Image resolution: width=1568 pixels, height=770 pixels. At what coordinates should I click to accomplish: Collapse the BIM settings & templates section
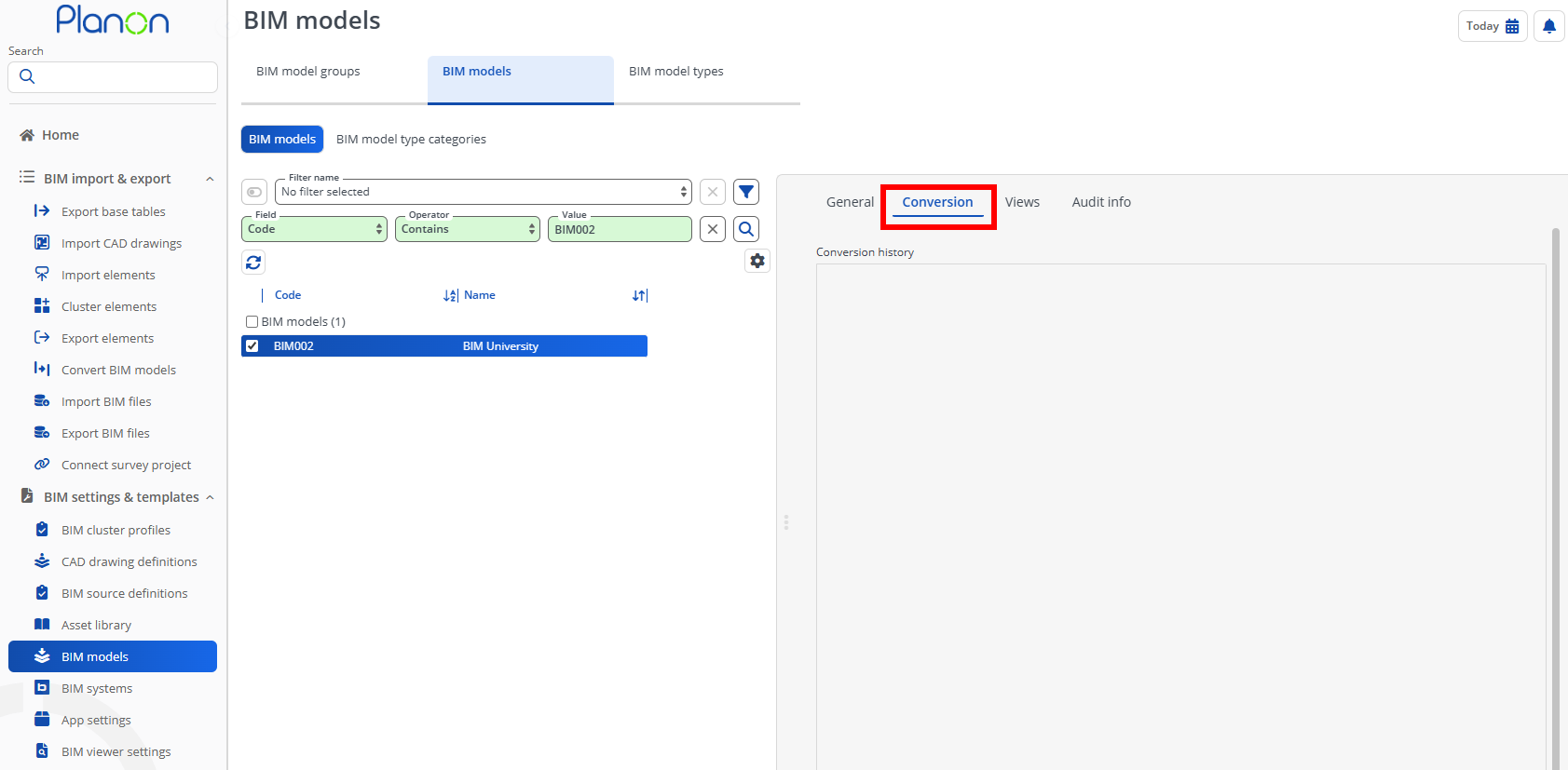point(210,497)
